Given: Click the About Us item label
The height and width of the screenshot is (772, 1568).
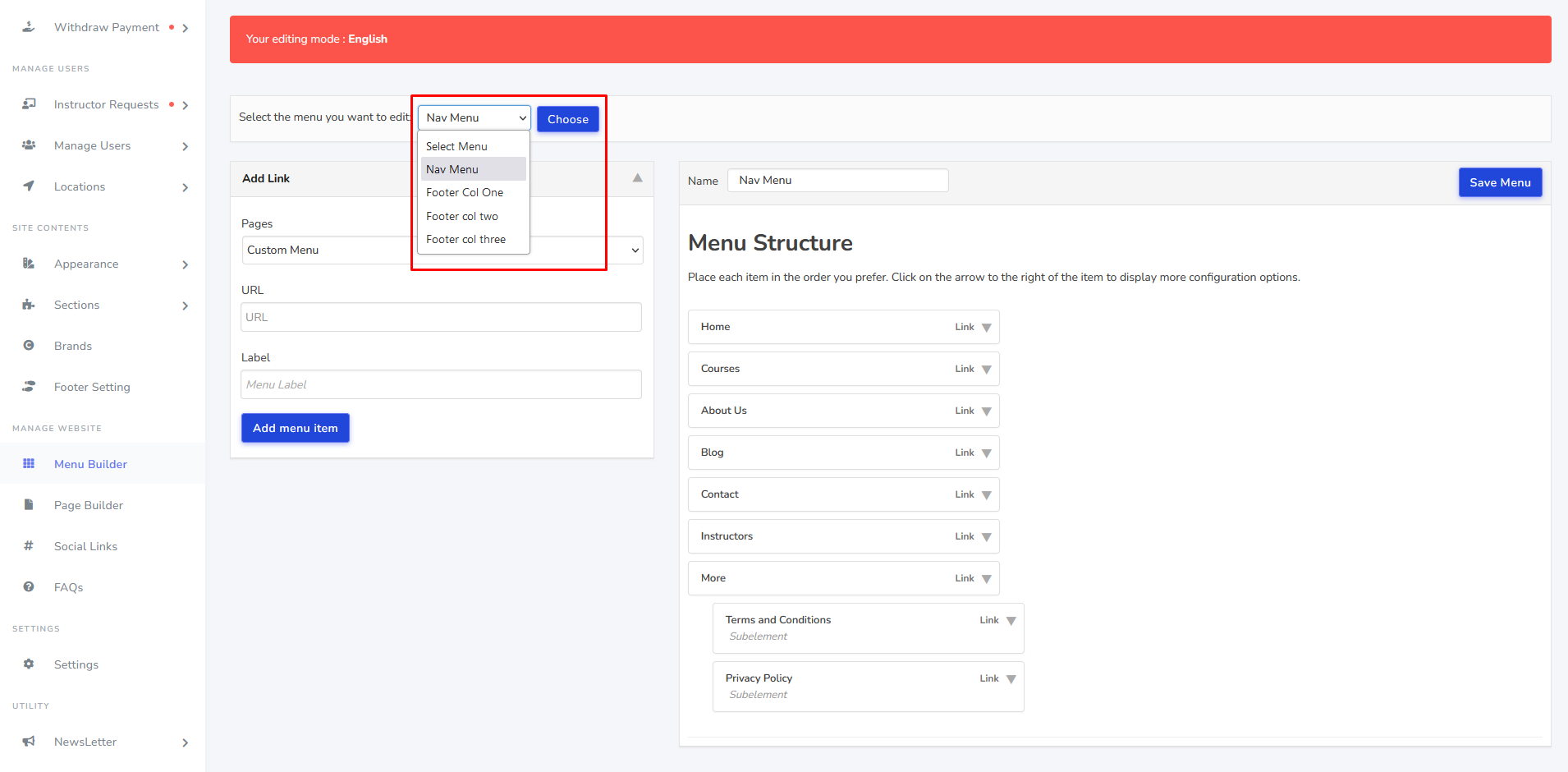Looking at the screenshot, I should click(x=723, y=411).
